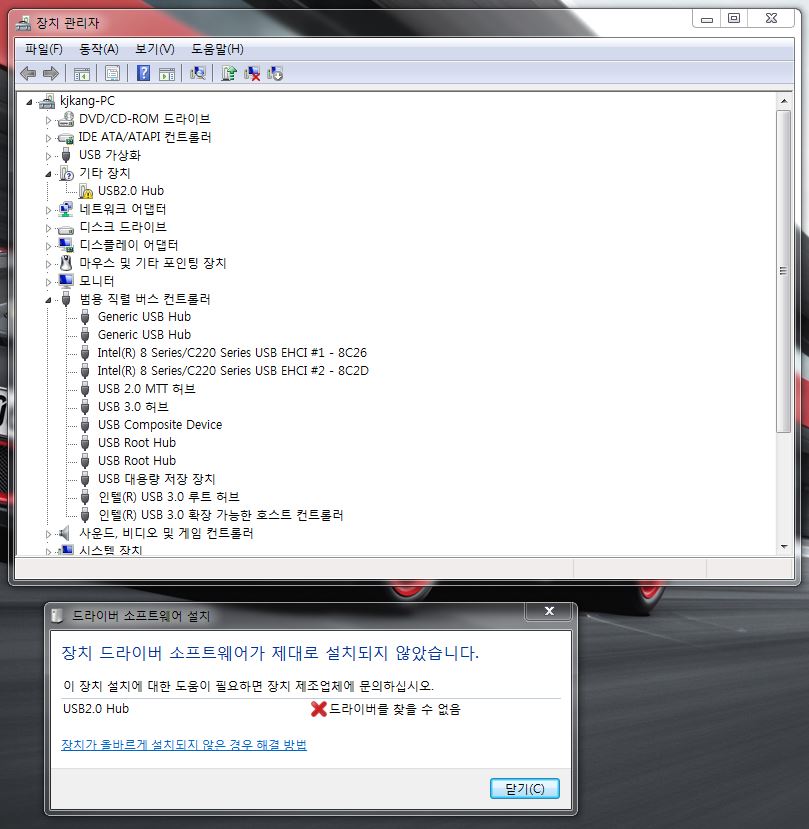Image resolution: width=809 pixels, height=829 pixels.
Task: Click the USB 3.0 허브 plug icon
Action: (x=85, y=407)
